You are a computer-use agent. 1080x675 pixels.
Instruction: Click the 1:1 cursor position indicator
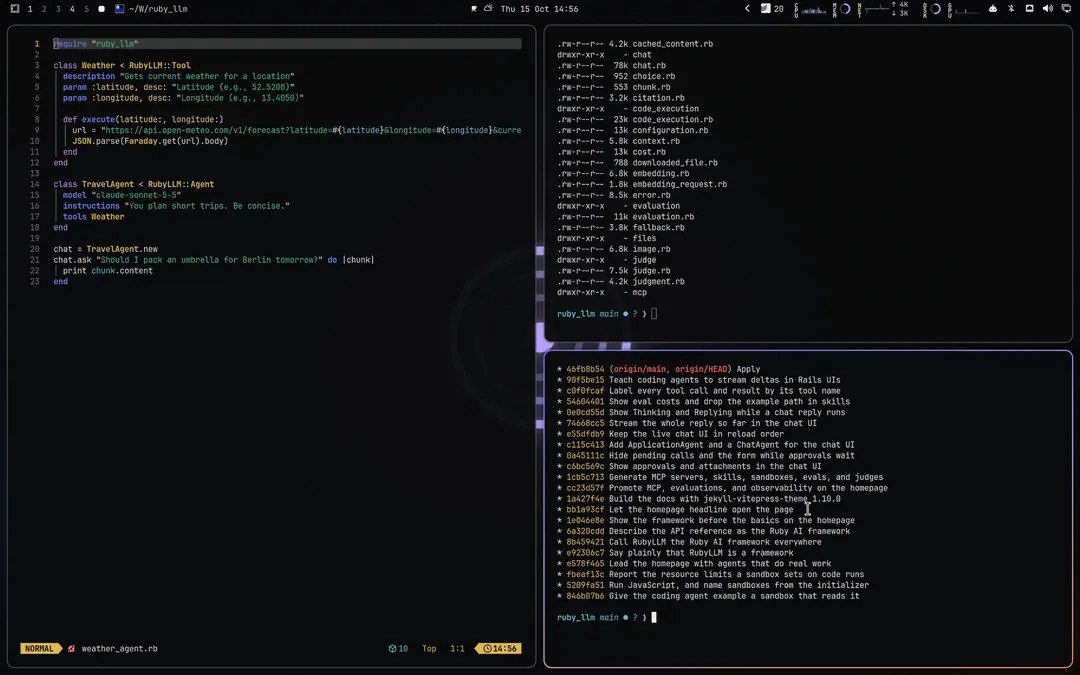point(457,648)
